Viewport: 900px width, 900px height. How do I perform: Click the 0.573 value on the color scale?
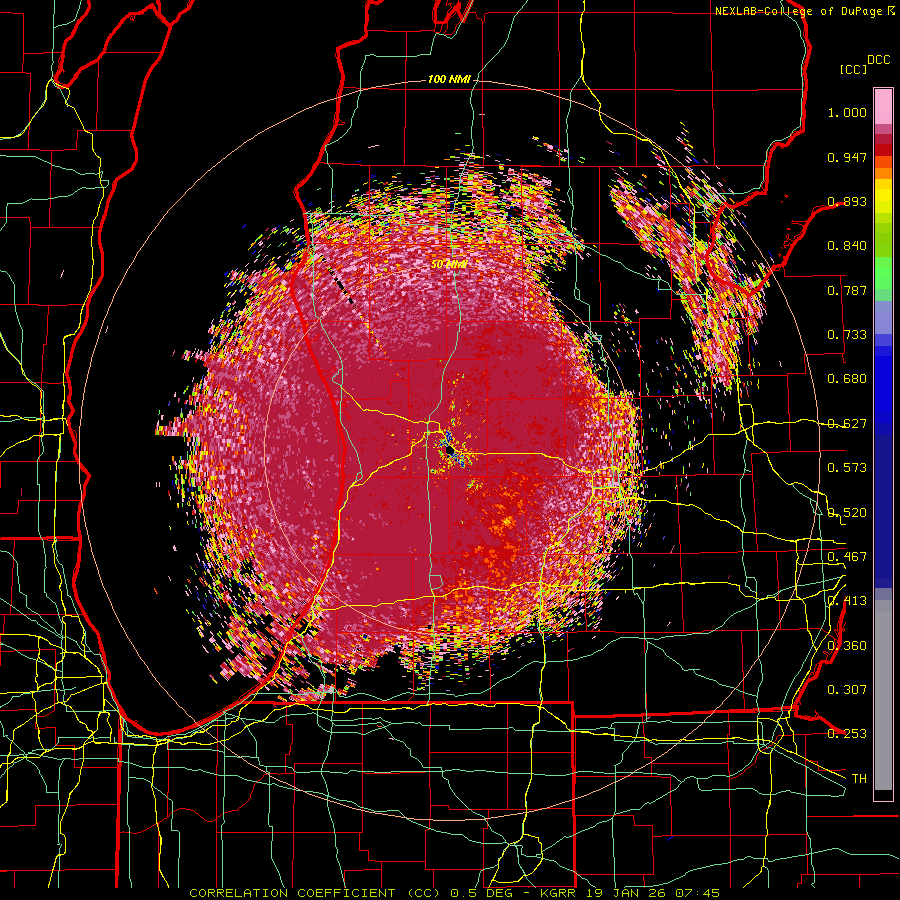coord(847,468)
